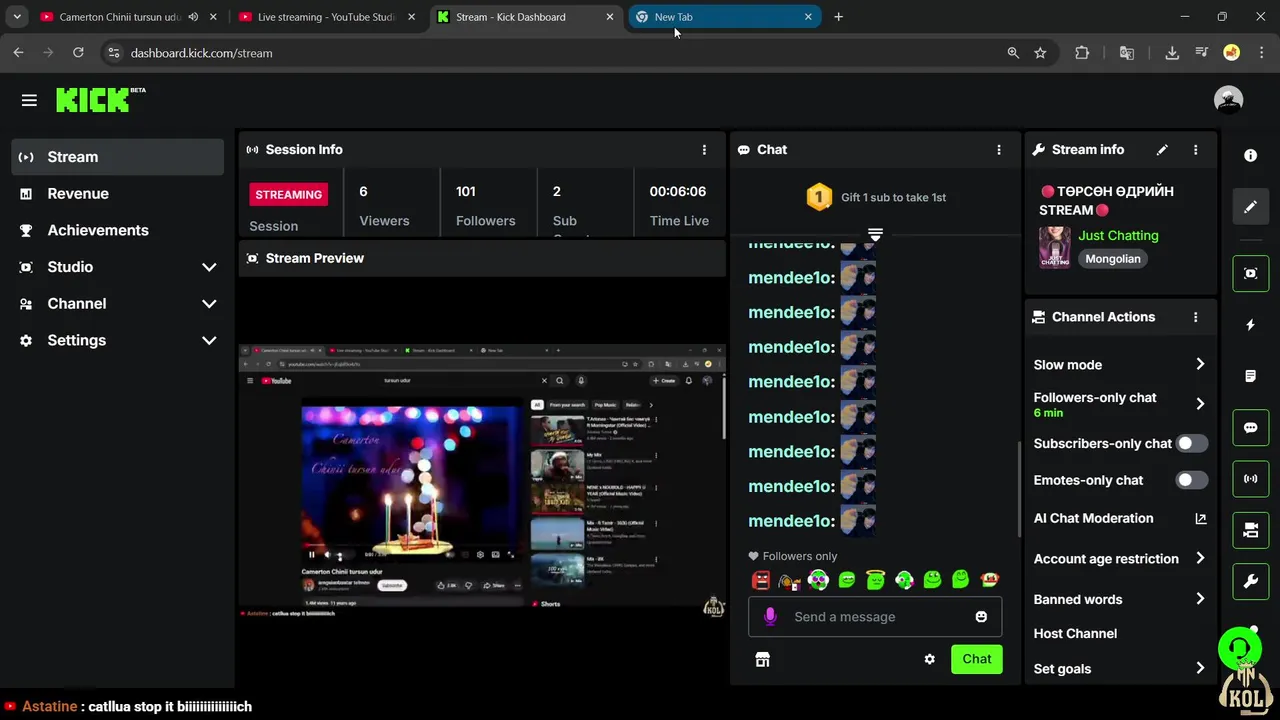Screen dimensions: 1280x720
Task: Open browser extensions puzzle icon
Action: point(1082,53)
